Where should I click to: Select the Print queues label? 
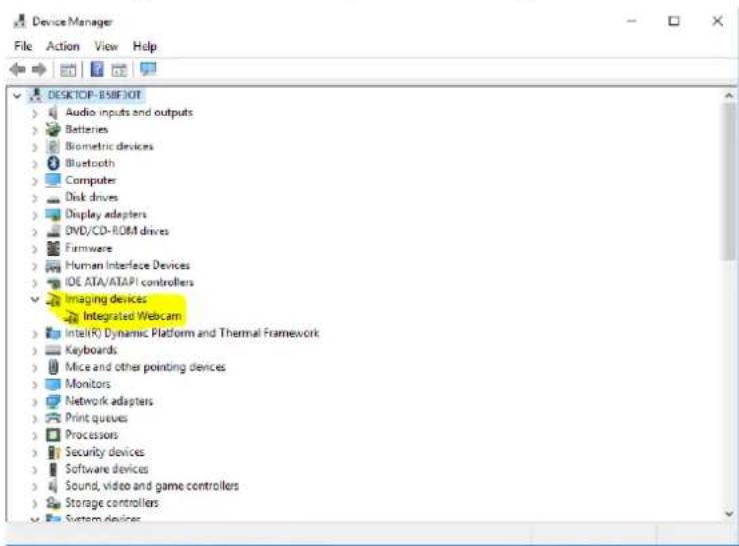point(96,418)
